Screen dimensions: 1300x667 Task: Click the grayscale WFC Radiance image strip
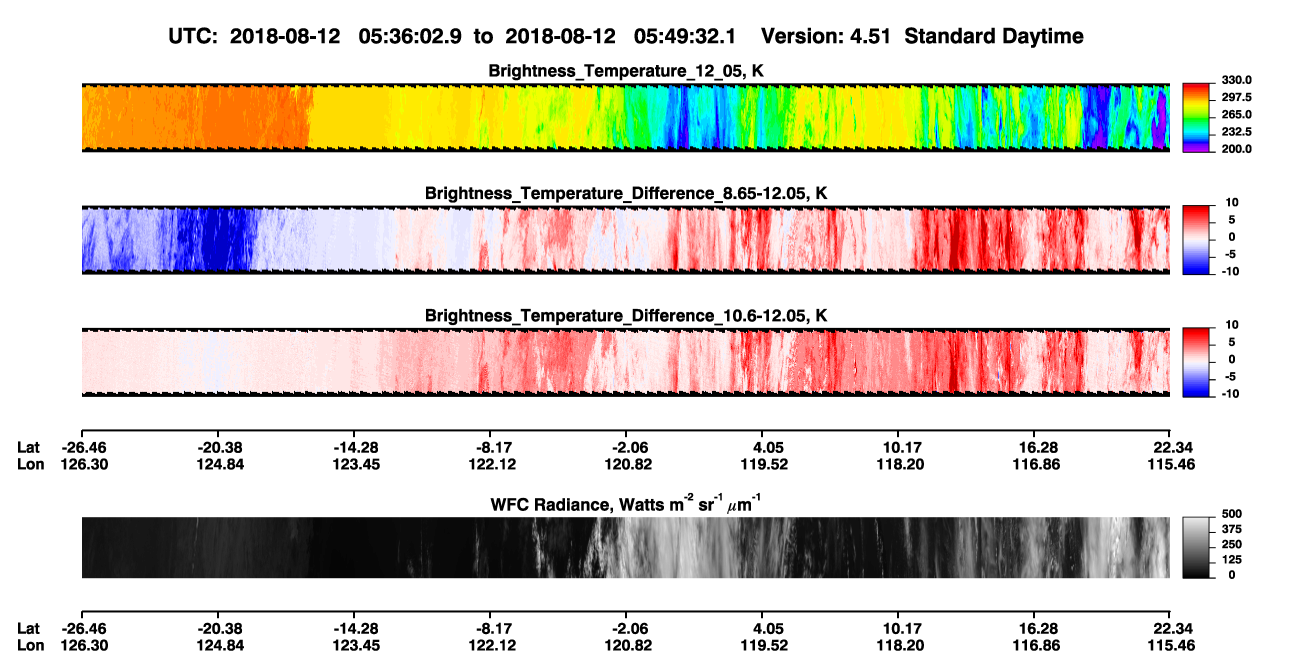(625, 547)
